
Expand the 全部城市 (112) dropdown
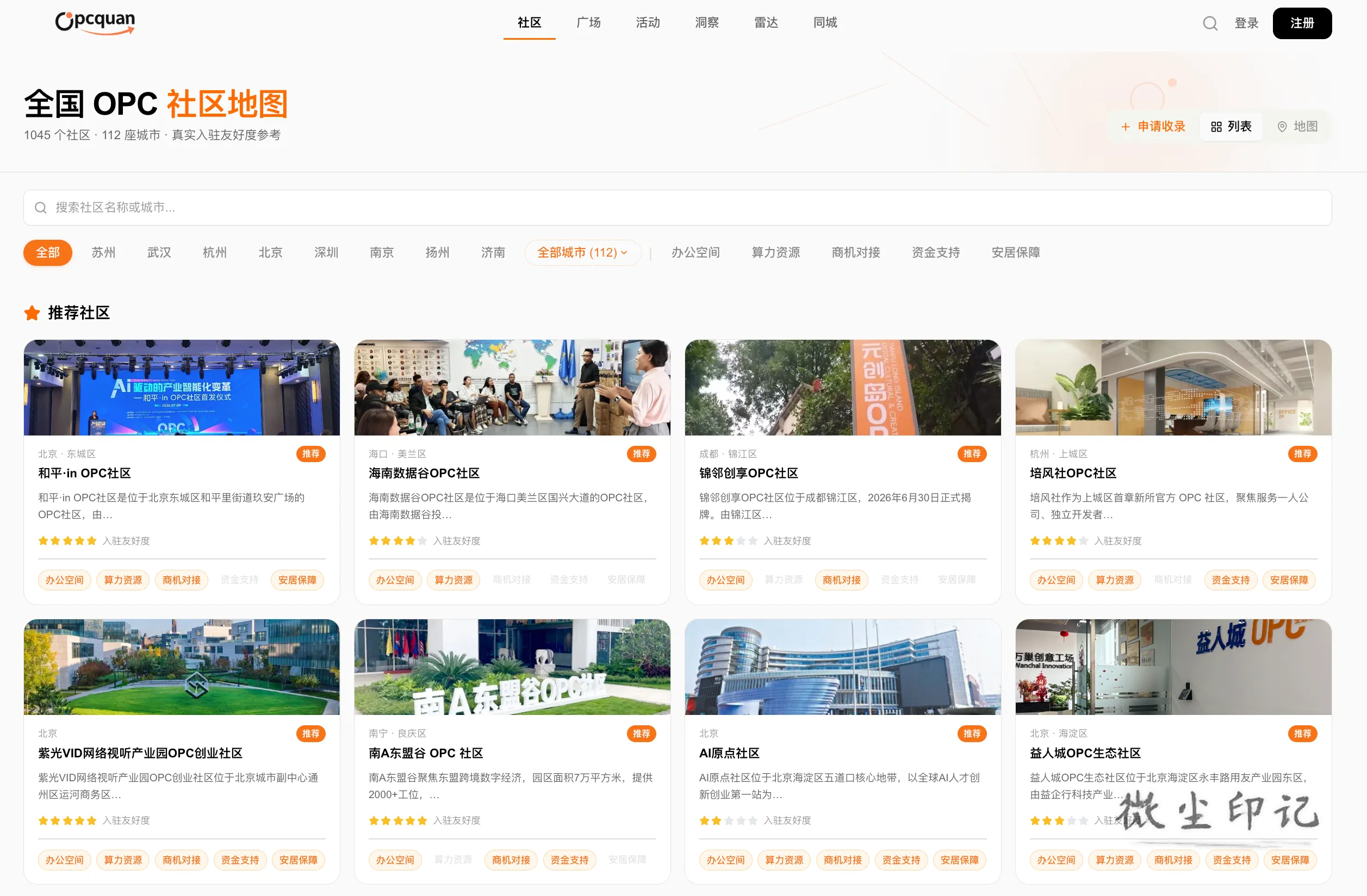click(582, 252)
